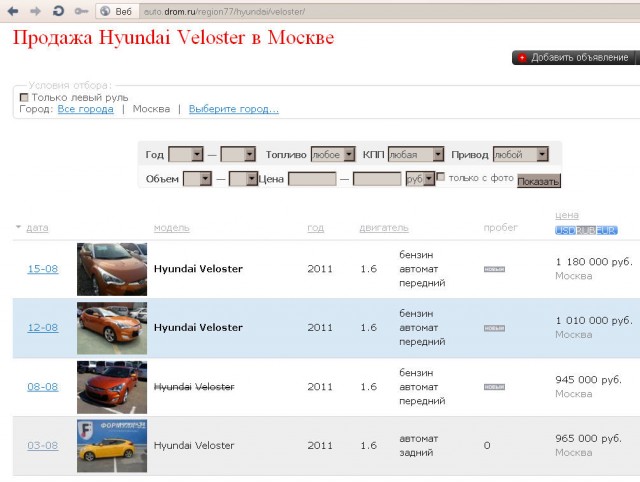Open the orange car photo for 12-08
The width and height of the screenshot is (640, 482).
112,328
